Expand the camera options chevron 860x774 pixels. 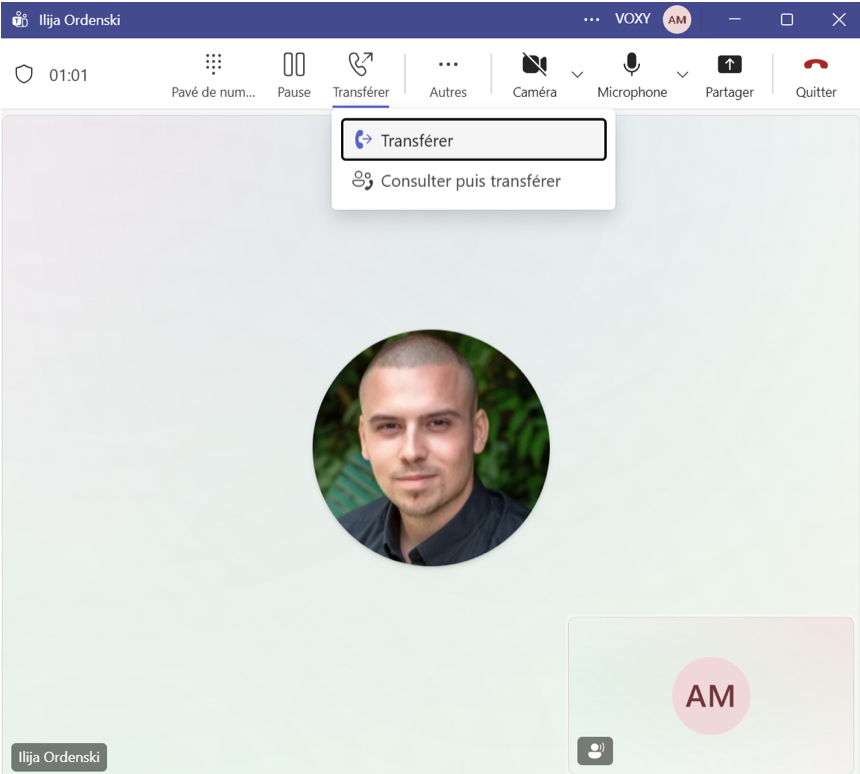click(577, 75)
